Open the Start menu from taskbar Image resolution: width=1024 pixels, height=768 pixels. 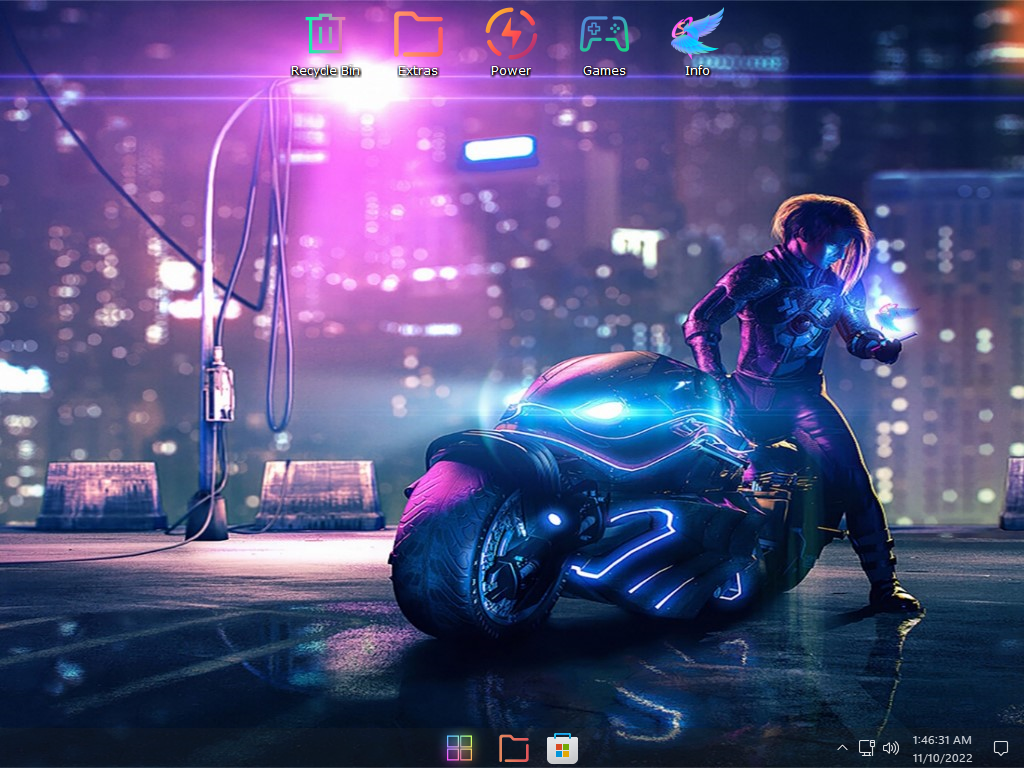(x=459, y=748)
